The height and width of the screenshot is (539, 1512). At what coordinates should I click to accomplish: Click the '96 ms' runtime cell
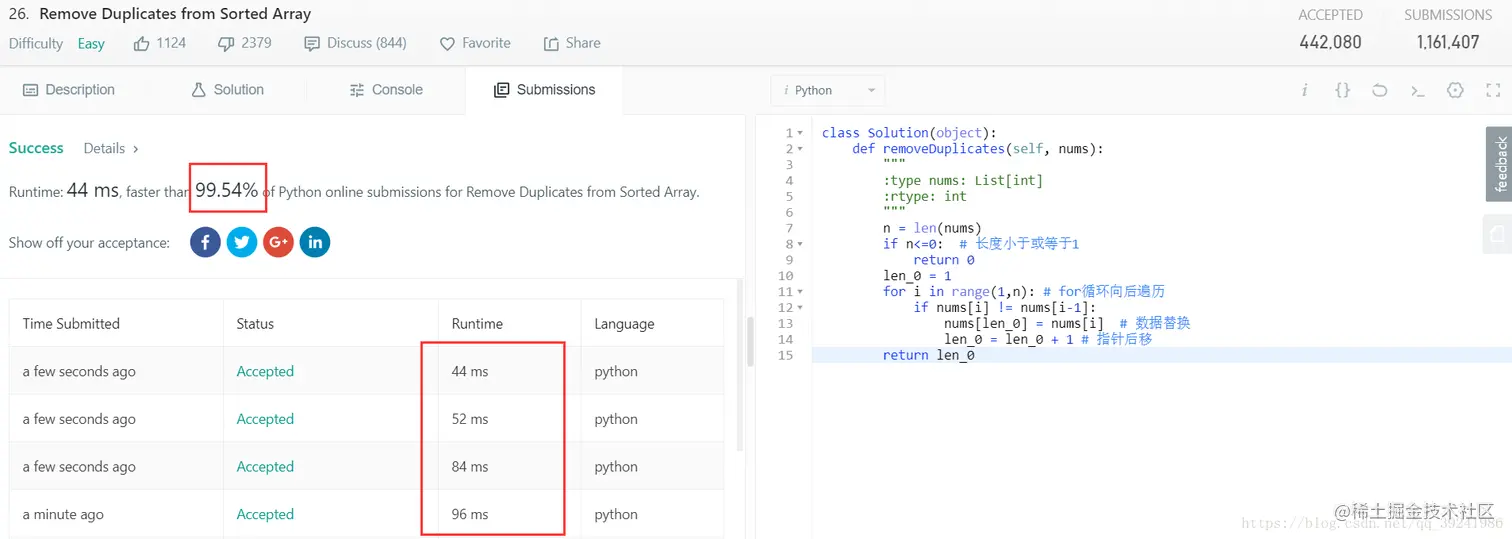tap(470, 515)
